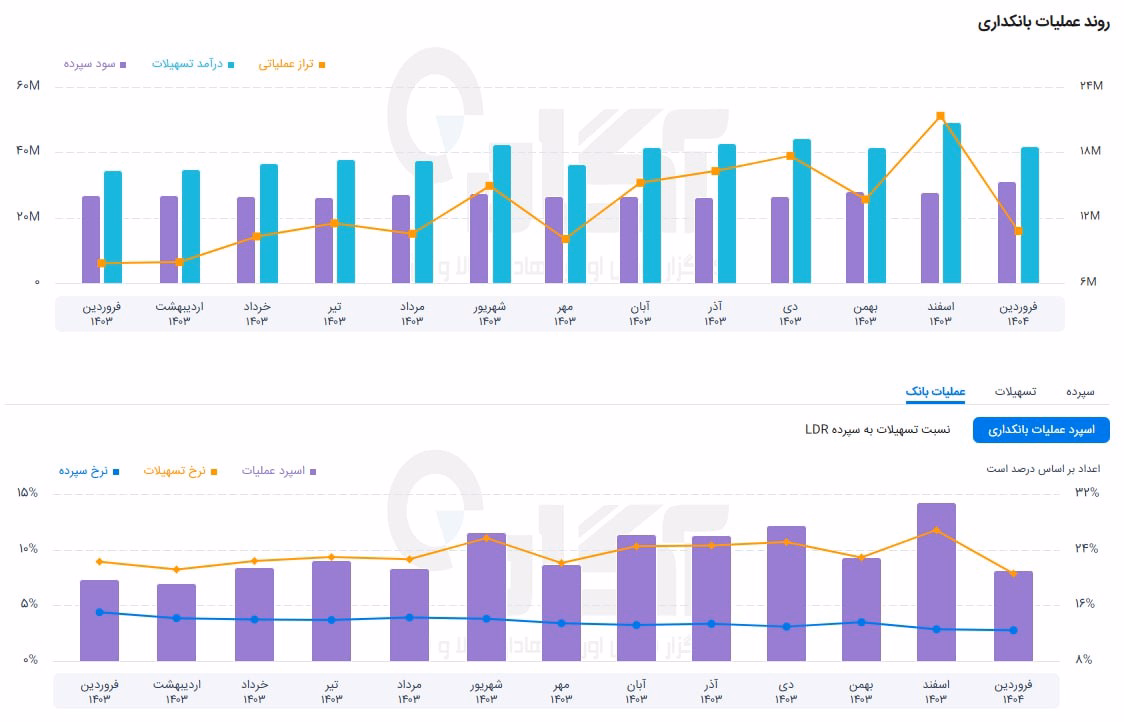Click the purple اسپرد عملیات legend square
Viewport: 1124px width, 722px height.
tap(313, 472)
